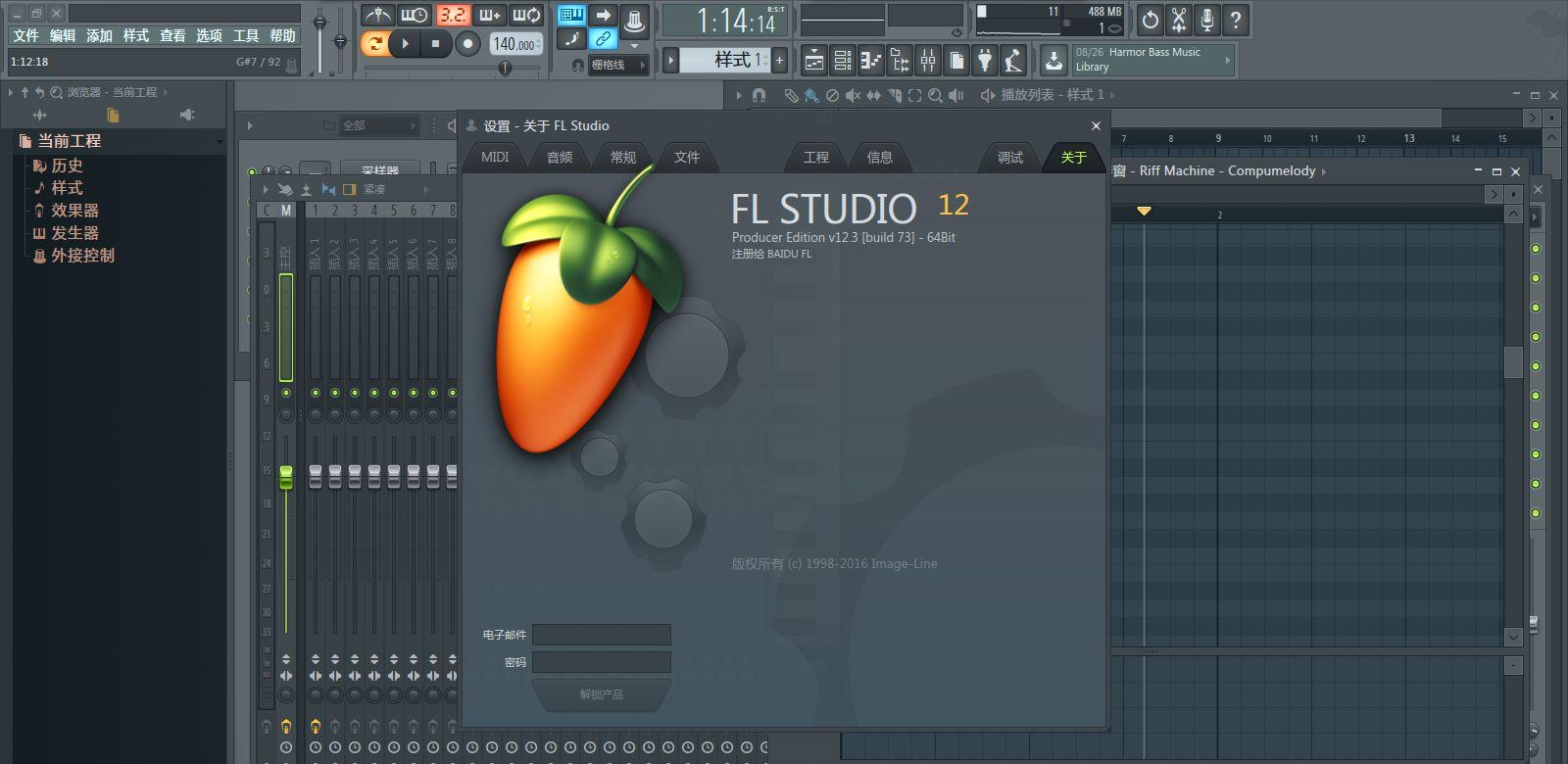Open the playlist 播放列表 options menu arrow
Image resolution: width=1568 pixels, height=764 pixels.
tap(739, 95)
